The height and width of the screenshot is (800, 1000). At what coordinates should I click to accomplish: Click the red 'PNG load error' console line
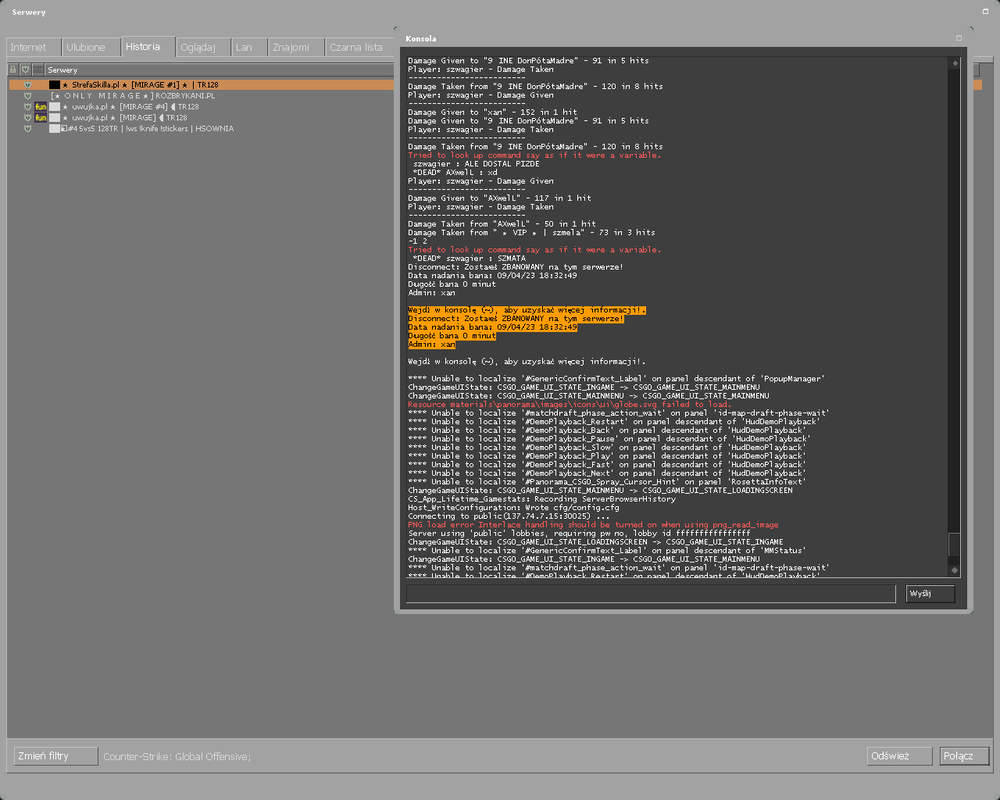pyautogui.click(x=593, y=525)
